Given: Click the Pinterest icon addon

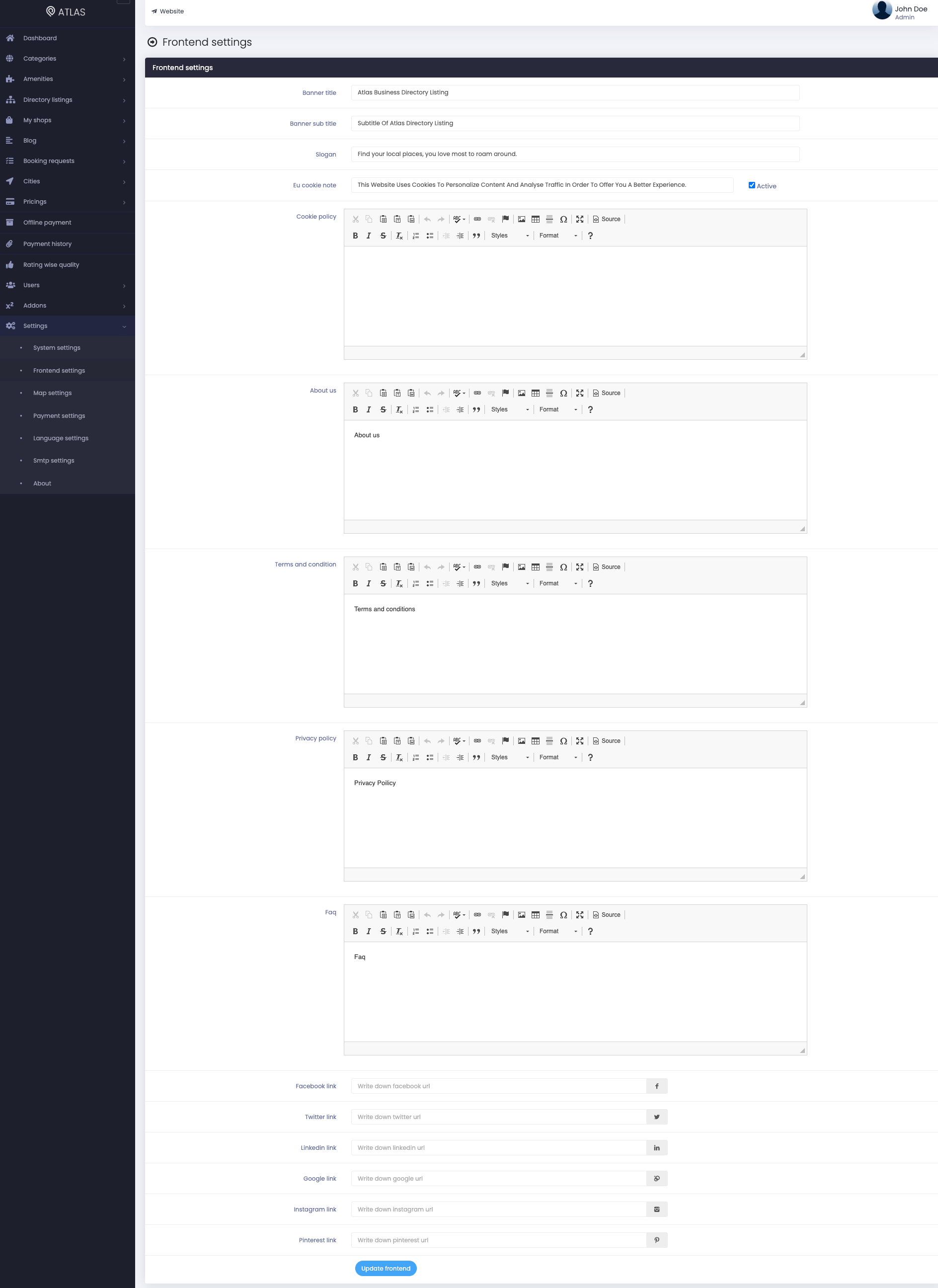Looking at the screenshot, I should point(657,1240).
